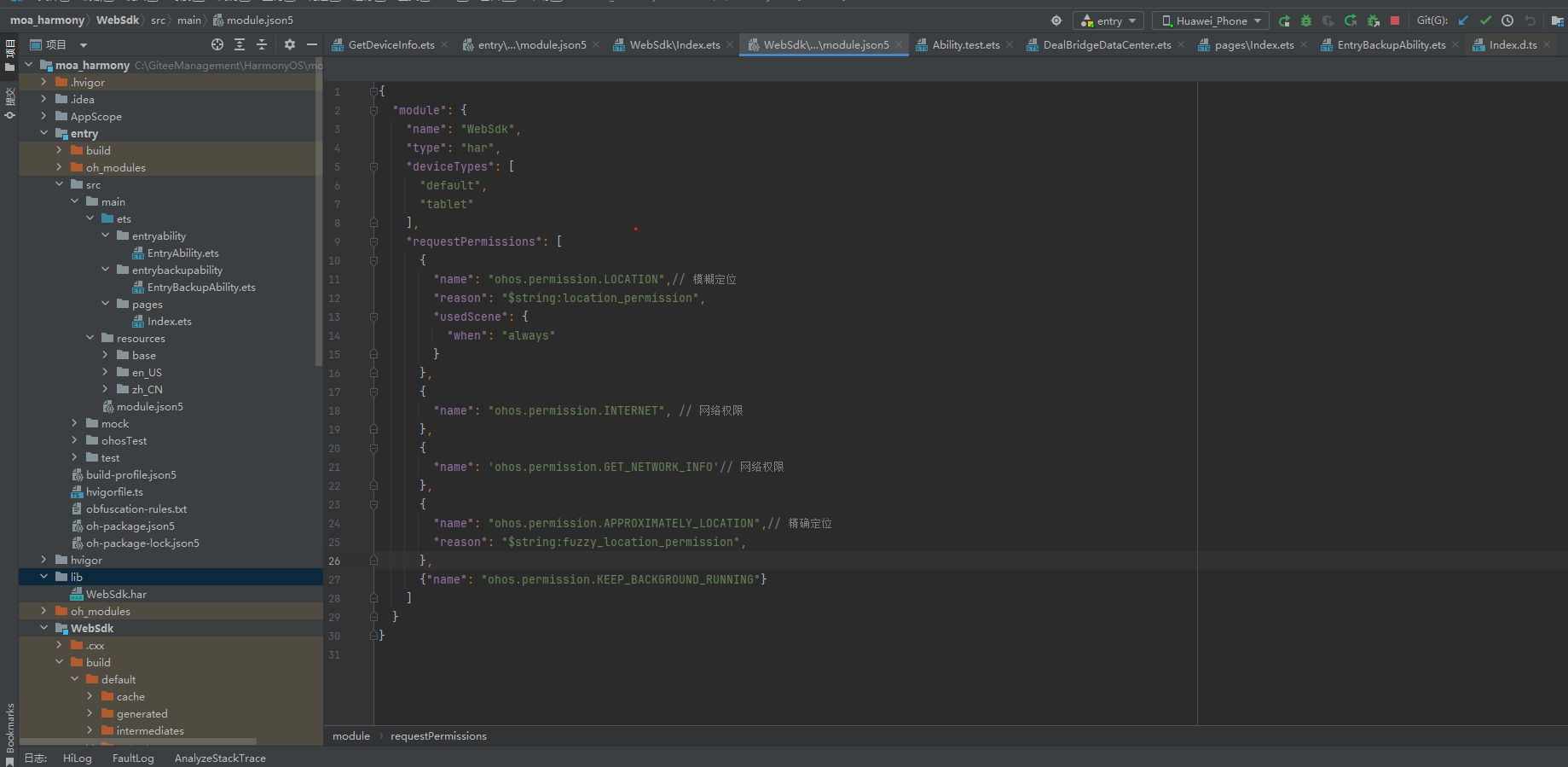
Task: Click WebSdk in the navigation breadcrumb
Action: [118, 20]
